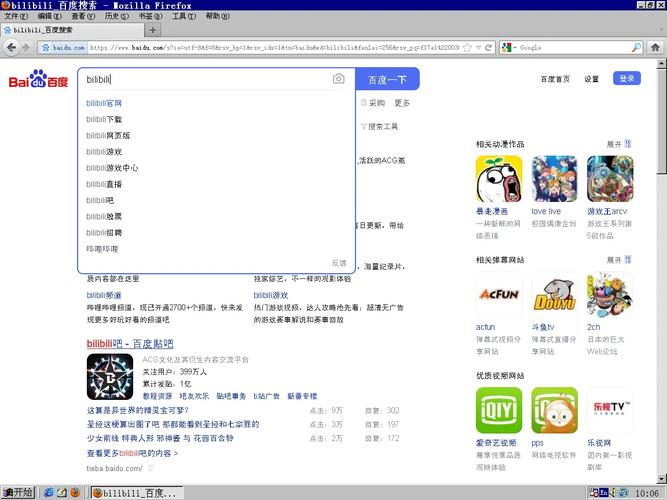Expand 相关动漫作品 section with 展开
This screenshot has width=667, height=500.
tap(619, 144)
